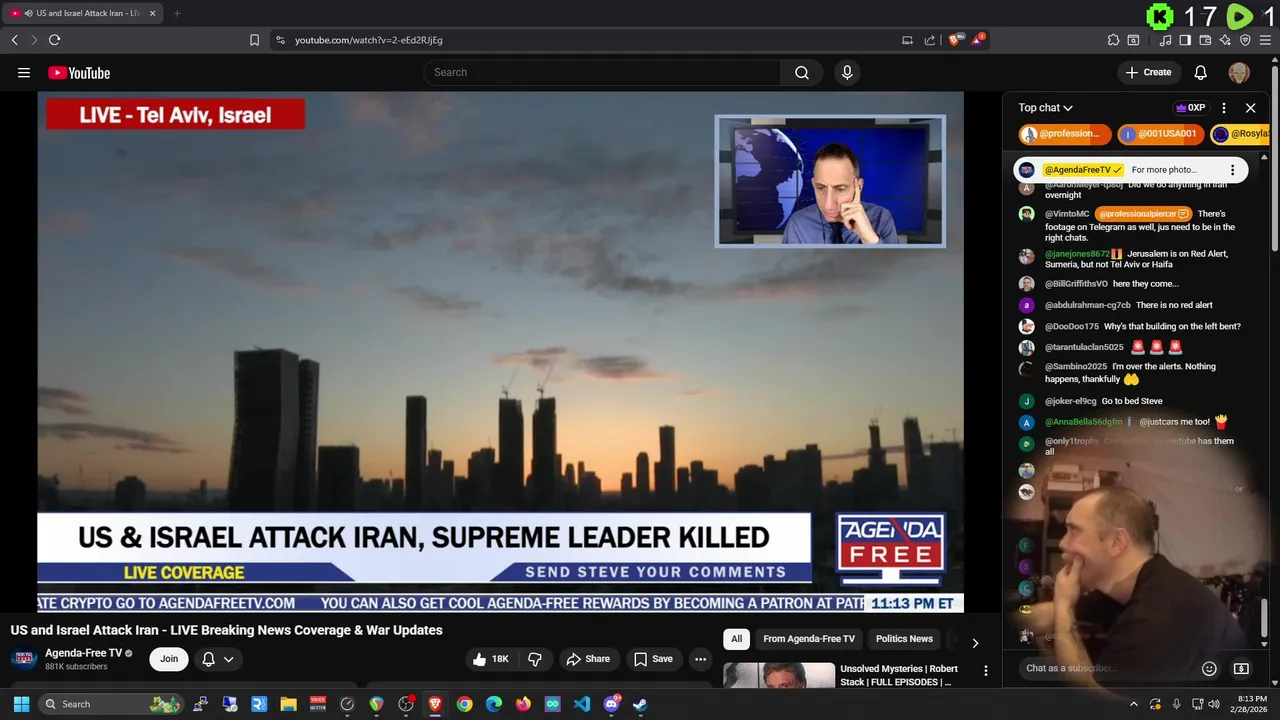
Task: Open the browser extensions puzzle icon
Action: pyautogui.click(x=1113, y=40)
